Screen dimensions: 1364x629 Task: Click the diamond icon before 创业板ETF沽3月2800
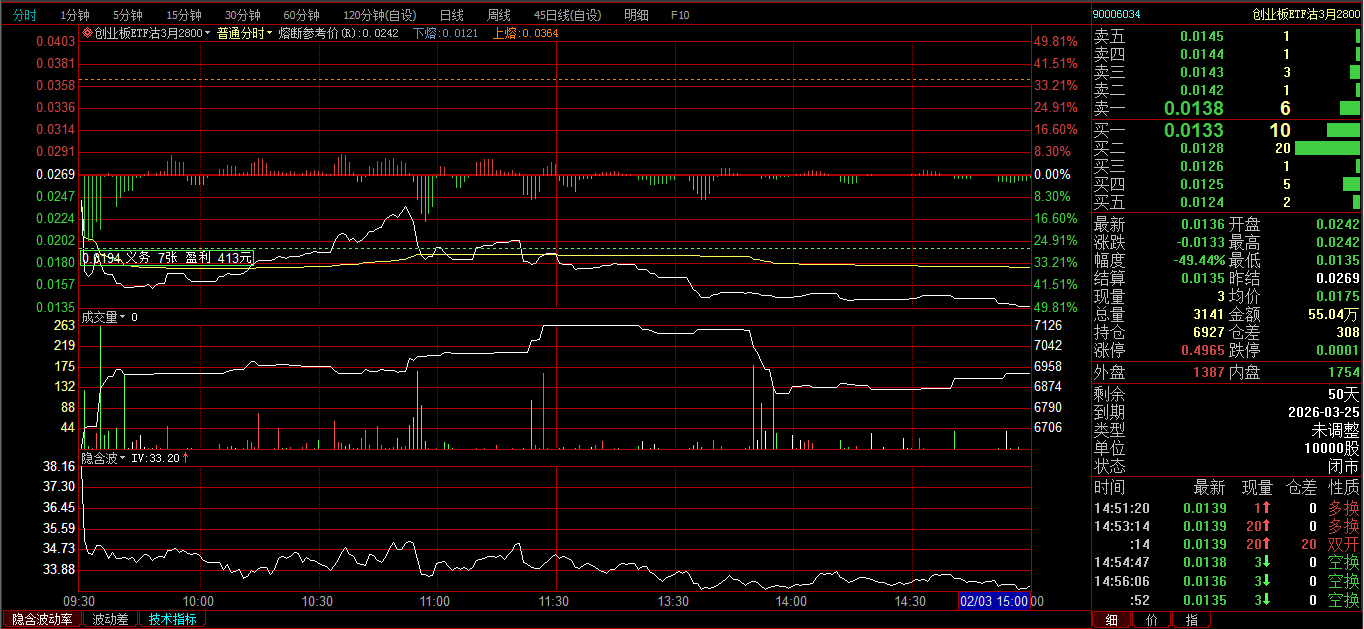[87, 33]
